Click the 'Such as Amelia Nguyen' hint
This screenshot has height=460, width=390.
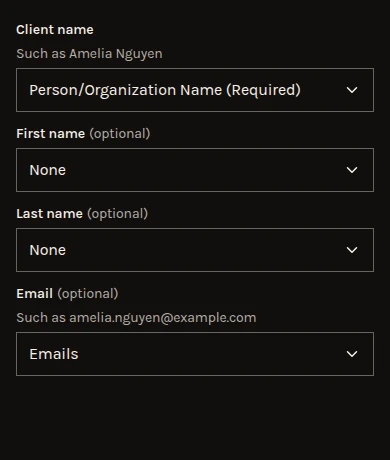89,54
